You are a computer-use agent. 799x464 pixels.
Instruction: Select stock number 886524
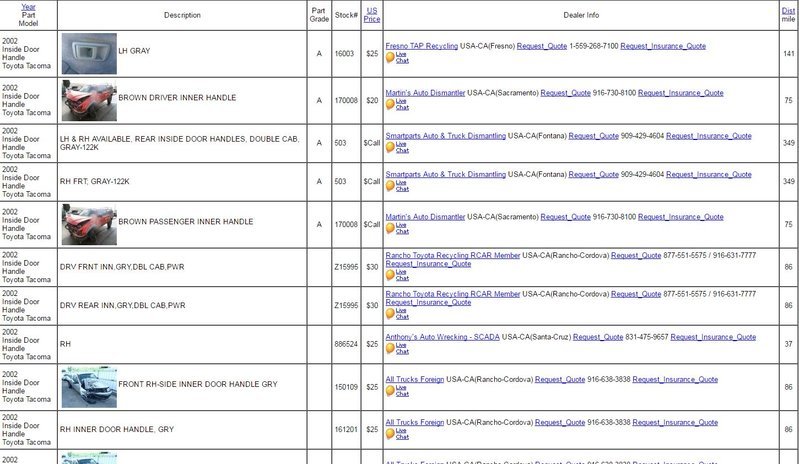[x=346, y=344]
